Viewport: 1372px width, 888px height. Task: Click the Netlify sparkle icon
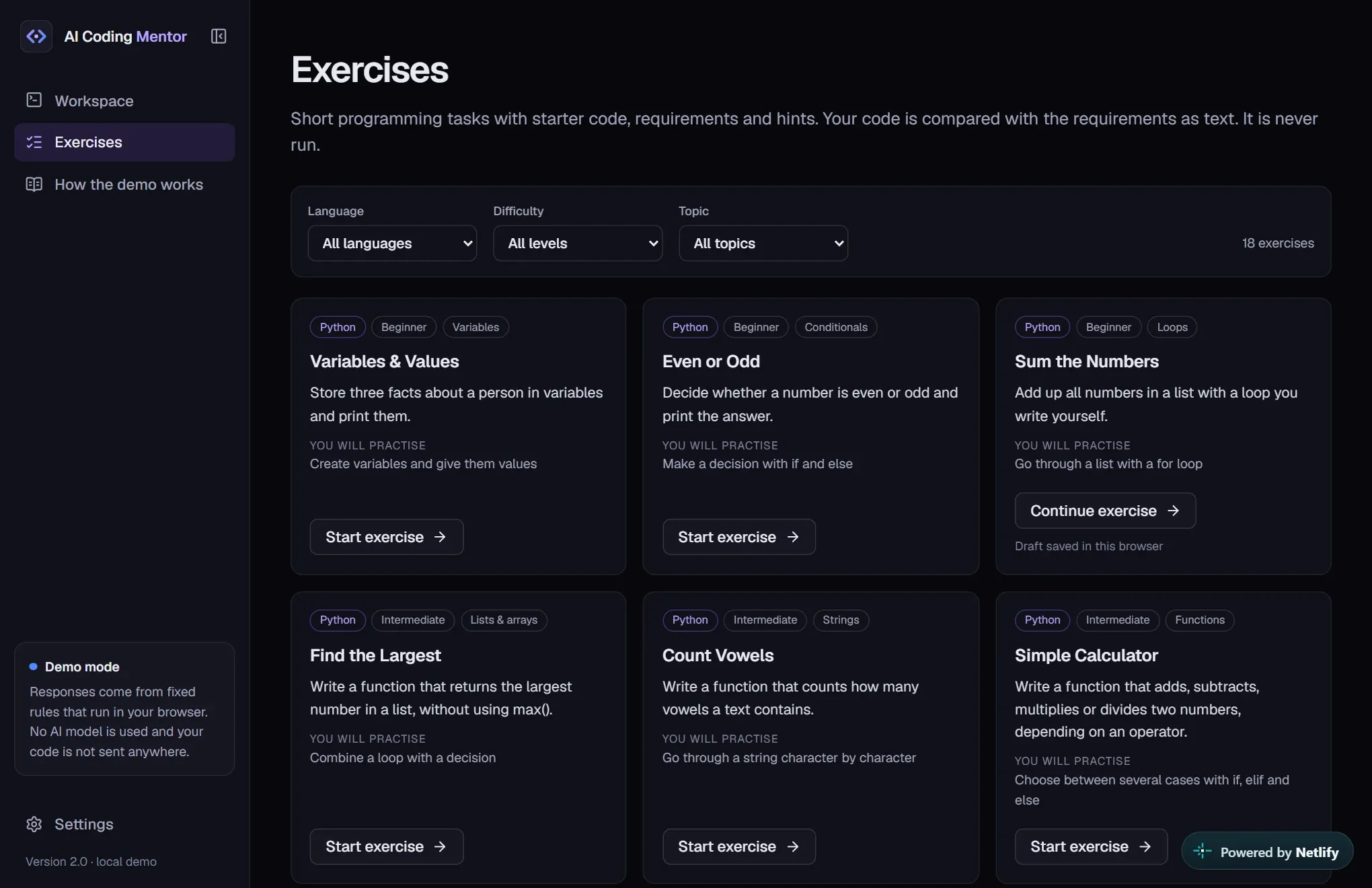pos(1203,852)
